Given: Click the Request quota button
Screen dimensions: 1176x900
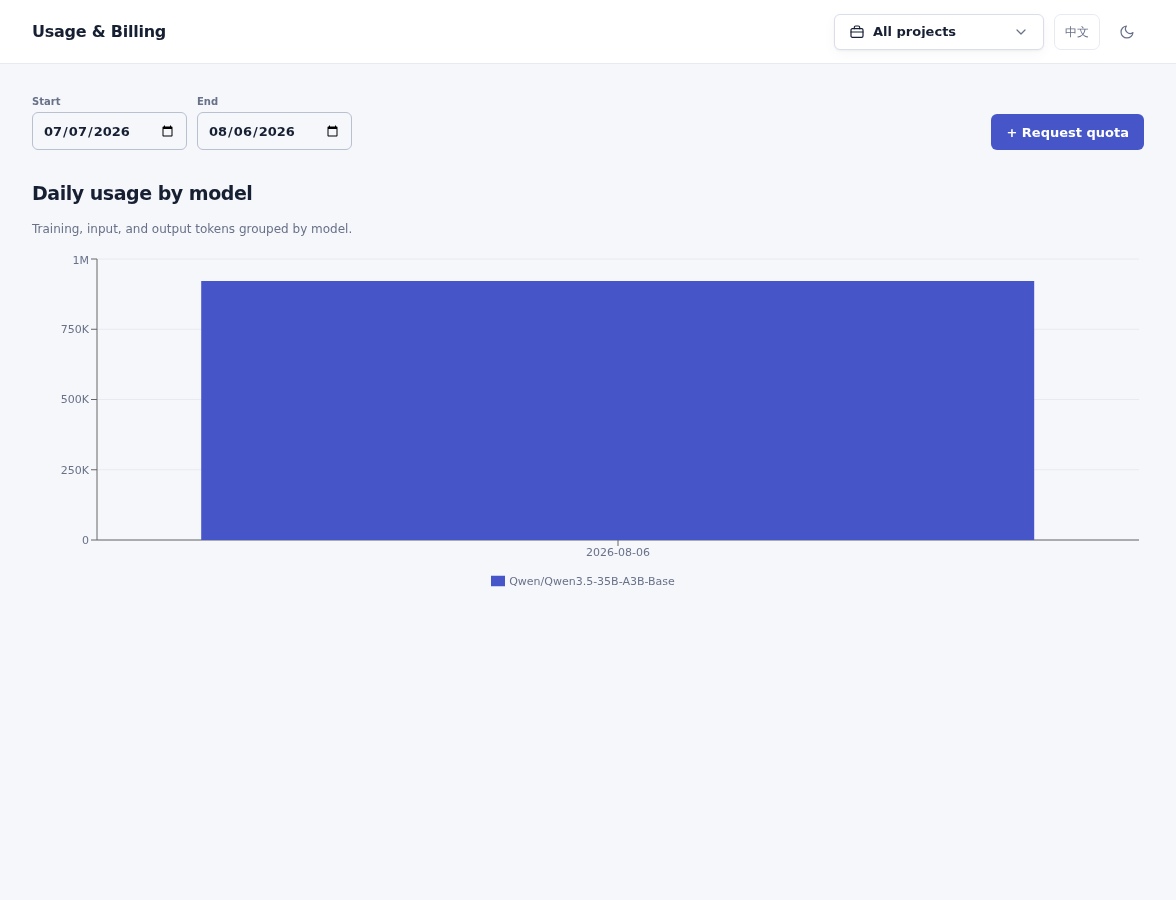Looking at the screenshot, I should 1066,132.
